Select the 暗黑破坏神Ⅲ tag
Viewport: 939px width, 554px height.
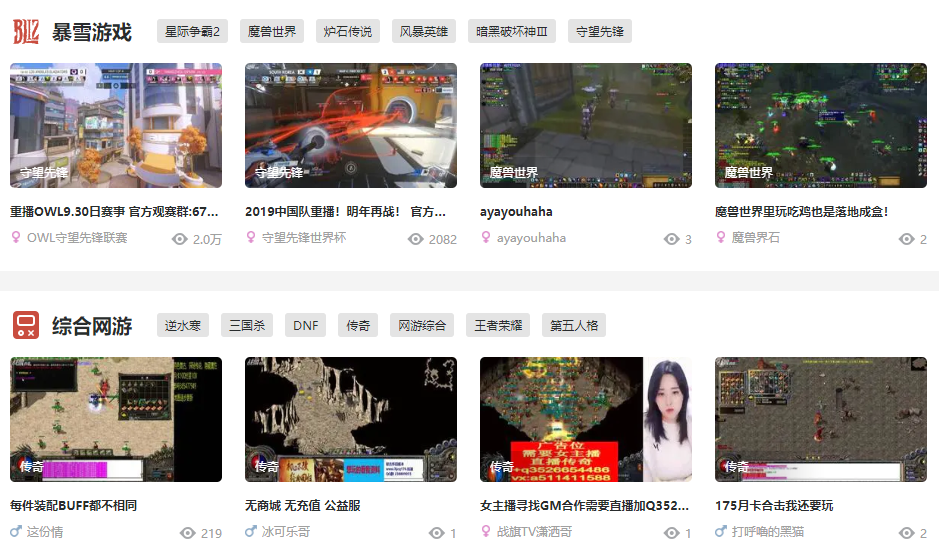tap(512, 31)
